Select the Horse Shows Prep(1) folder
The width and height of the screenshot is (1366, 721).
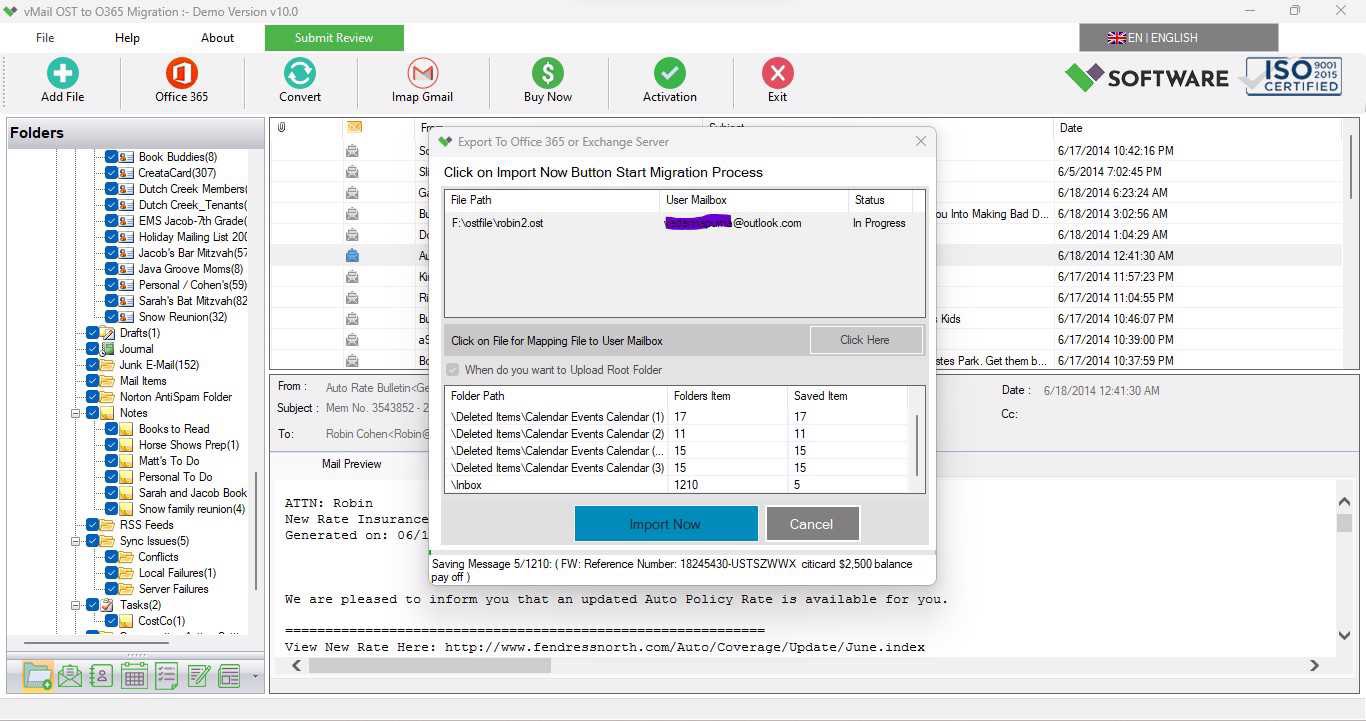tap(188, 445)
